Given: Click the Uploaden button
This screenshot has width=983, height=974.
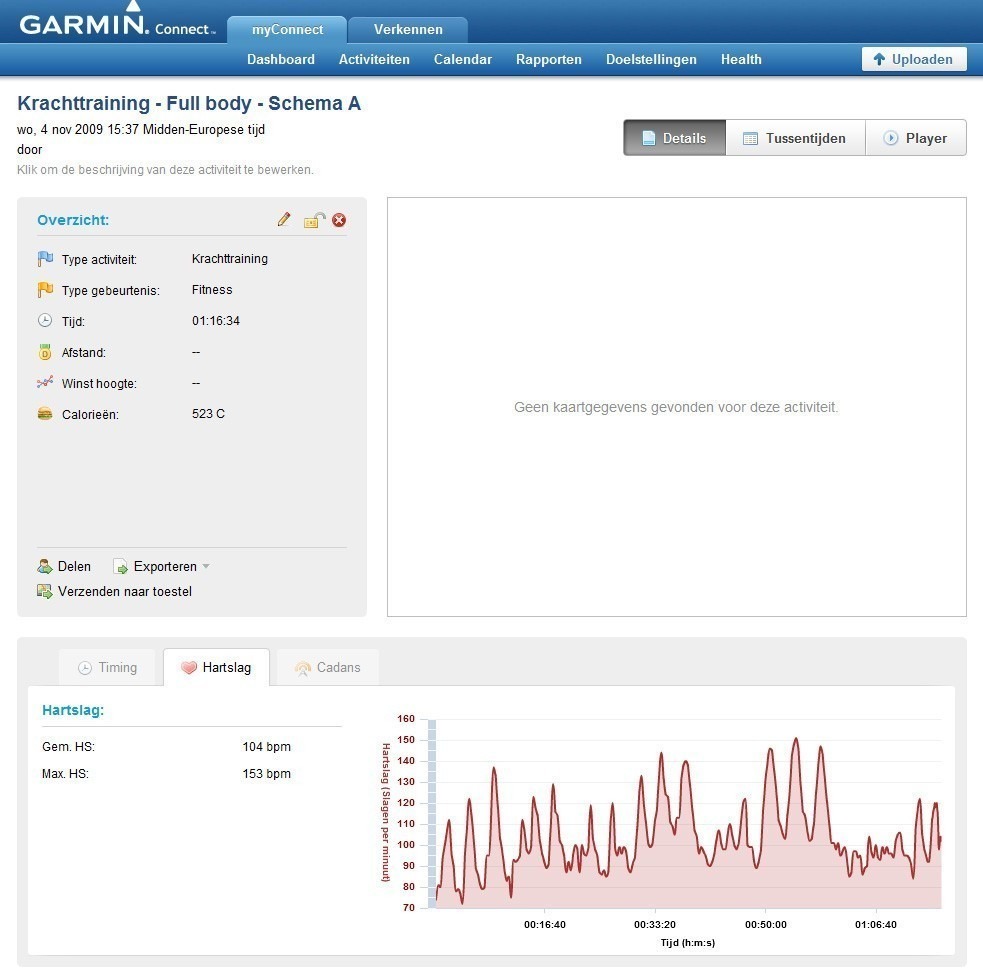Looking at the screenshot, I should (914, 59).
